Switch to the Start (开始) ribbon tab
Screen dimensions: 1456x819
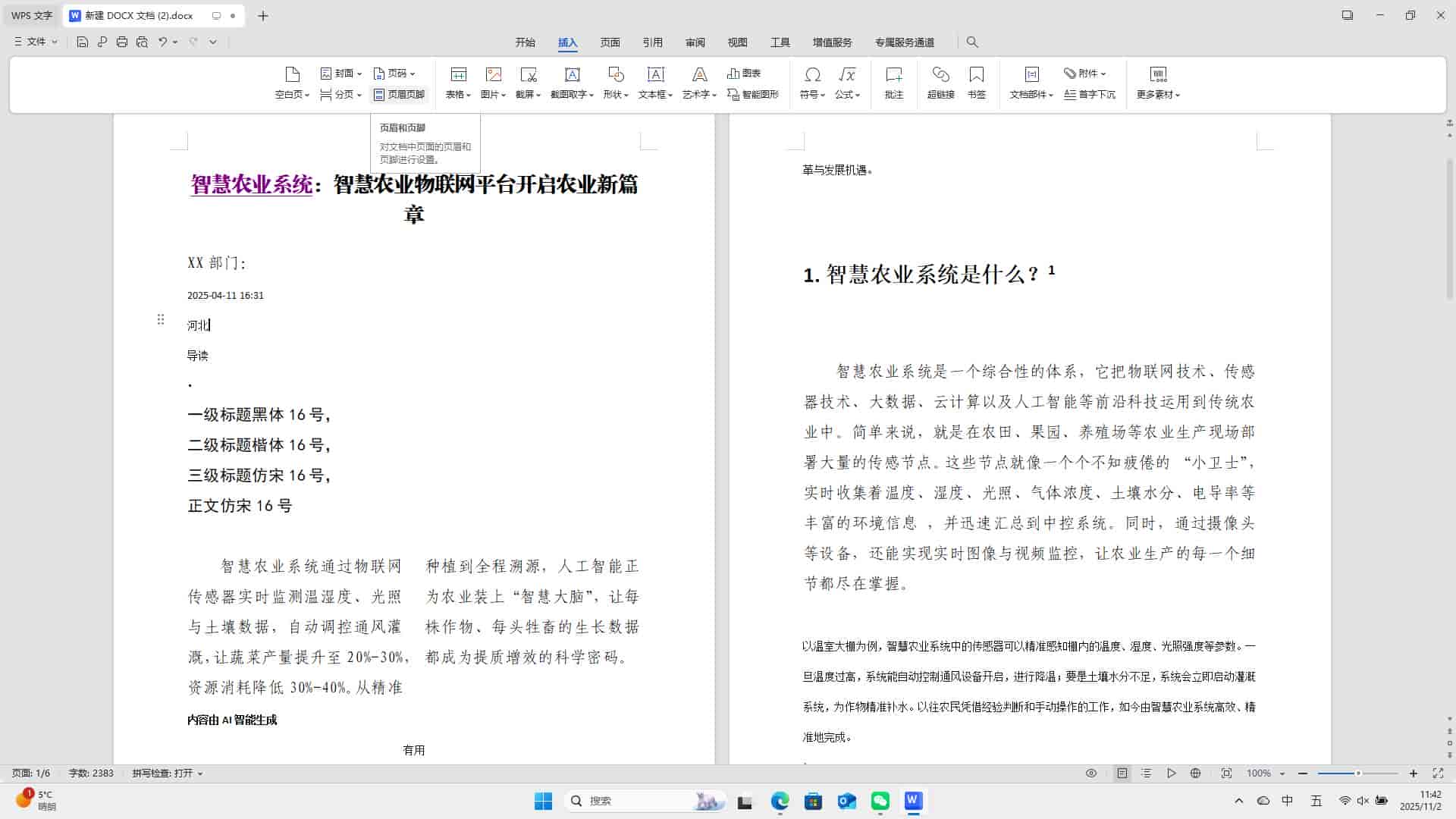525,42
